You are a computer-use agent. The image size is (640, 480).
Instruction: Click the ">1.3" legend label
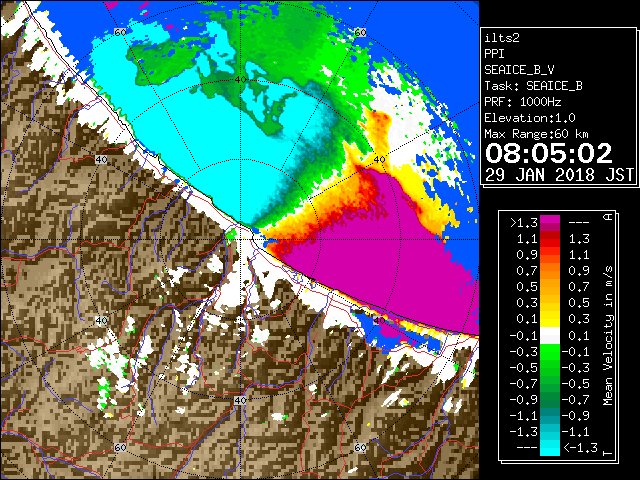coord(524,223)
